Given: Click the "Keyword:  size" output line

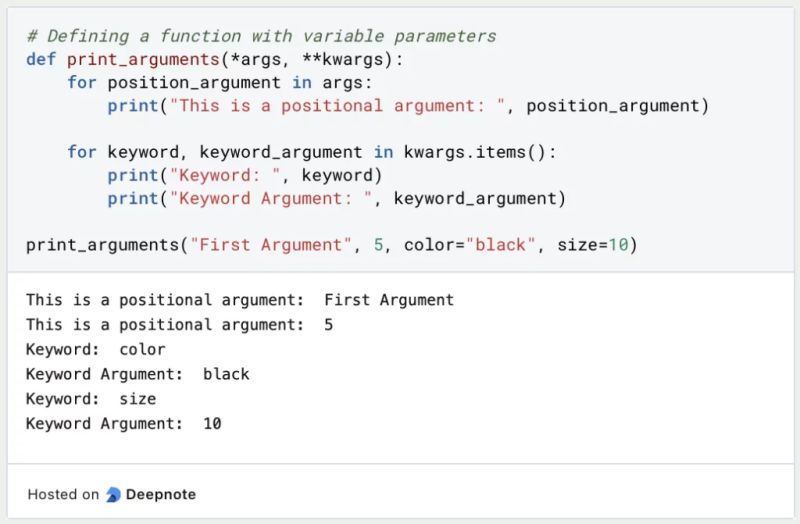Looking at the screenshot, I should tap(91, 399).
